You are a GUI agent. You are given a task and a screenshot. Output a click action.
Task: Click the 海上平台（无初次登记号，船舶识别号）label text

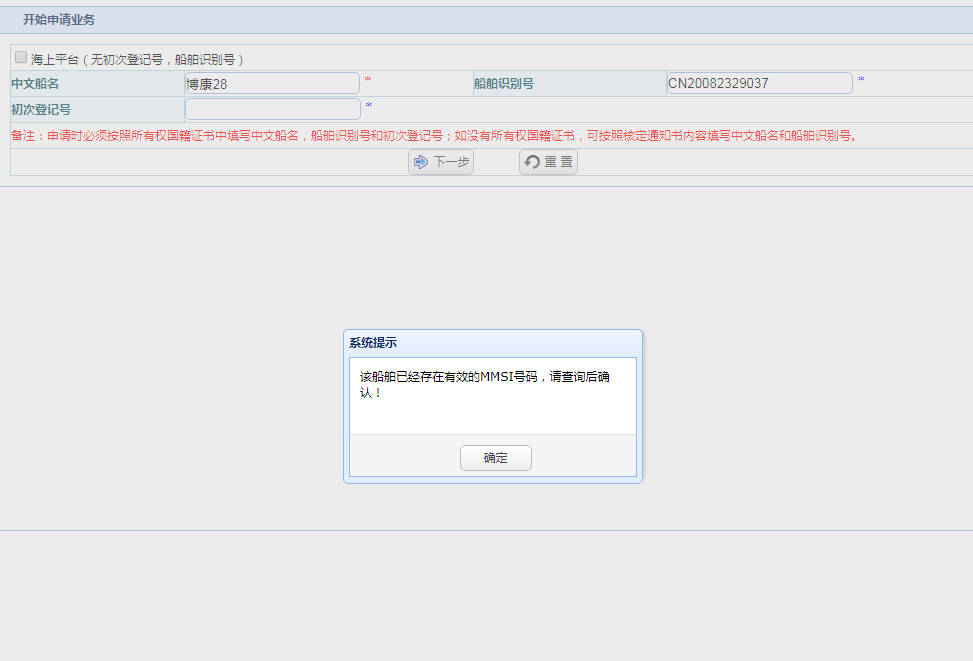138,59
